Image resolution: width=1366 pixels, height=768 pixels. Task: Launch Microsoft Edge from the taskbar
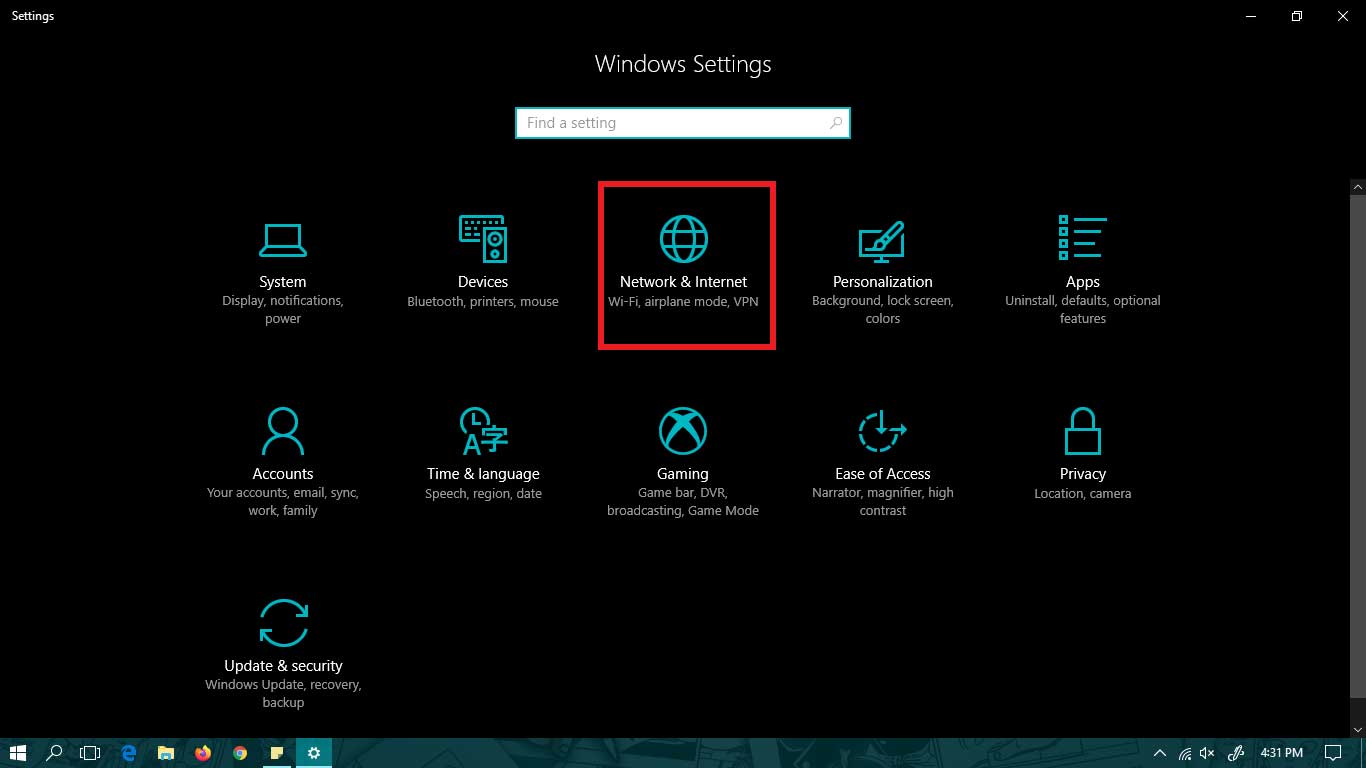129,753
